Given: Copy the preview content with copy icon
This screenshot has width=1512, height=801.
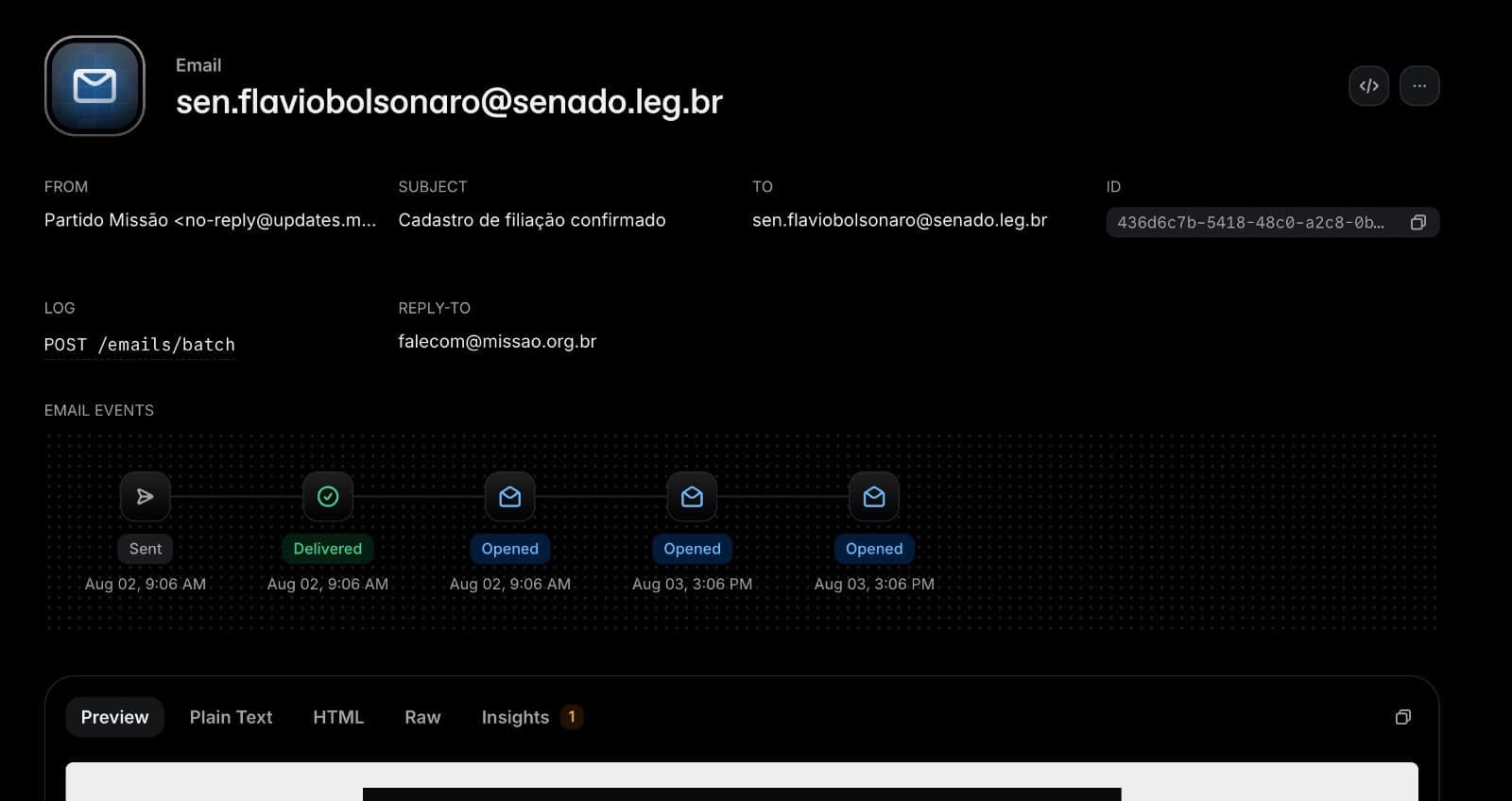Looking at the screenshot, I should coord(1403,718).
